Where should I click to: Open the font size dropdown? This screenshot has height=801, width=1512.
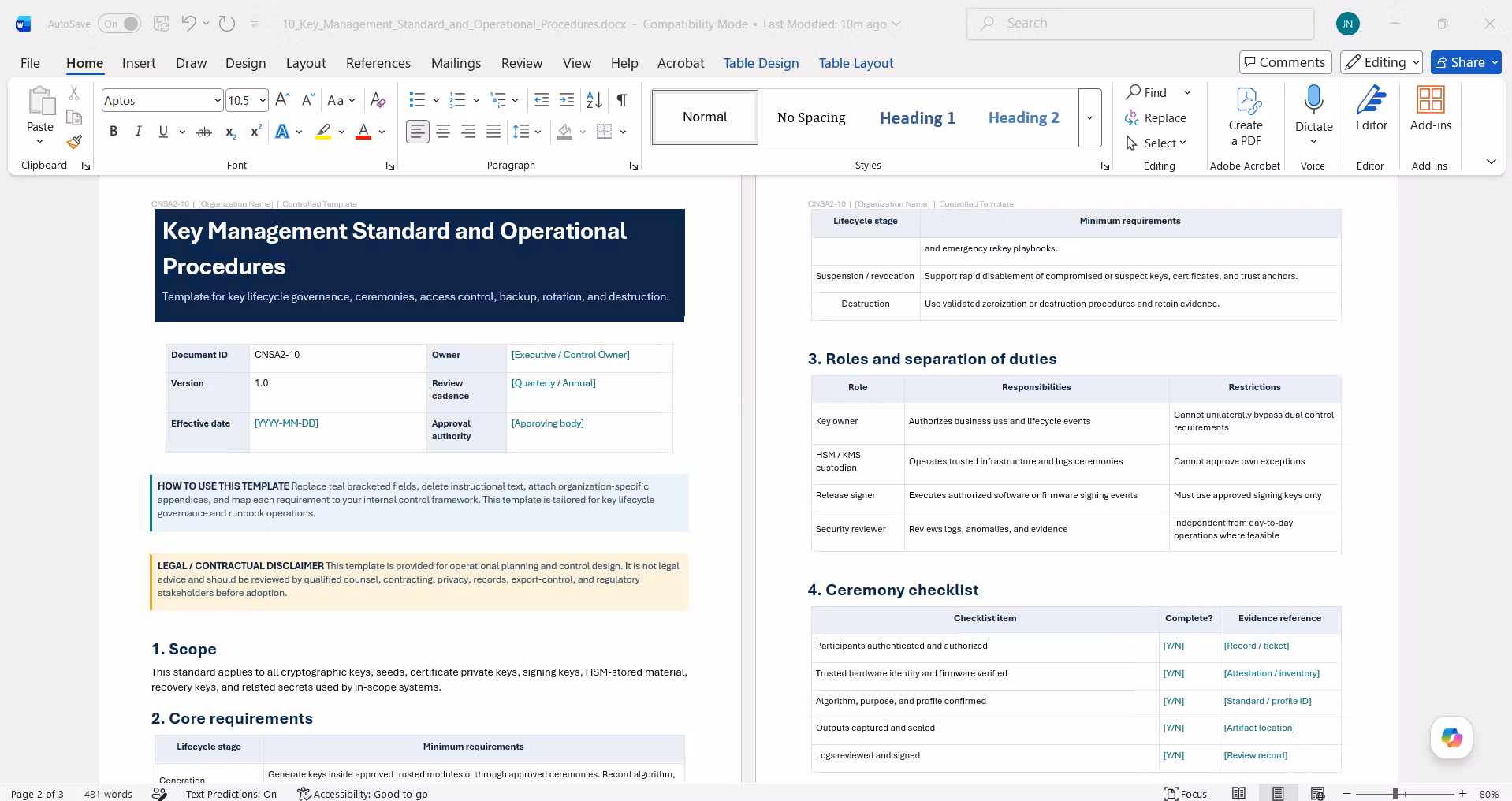[263, 100]
